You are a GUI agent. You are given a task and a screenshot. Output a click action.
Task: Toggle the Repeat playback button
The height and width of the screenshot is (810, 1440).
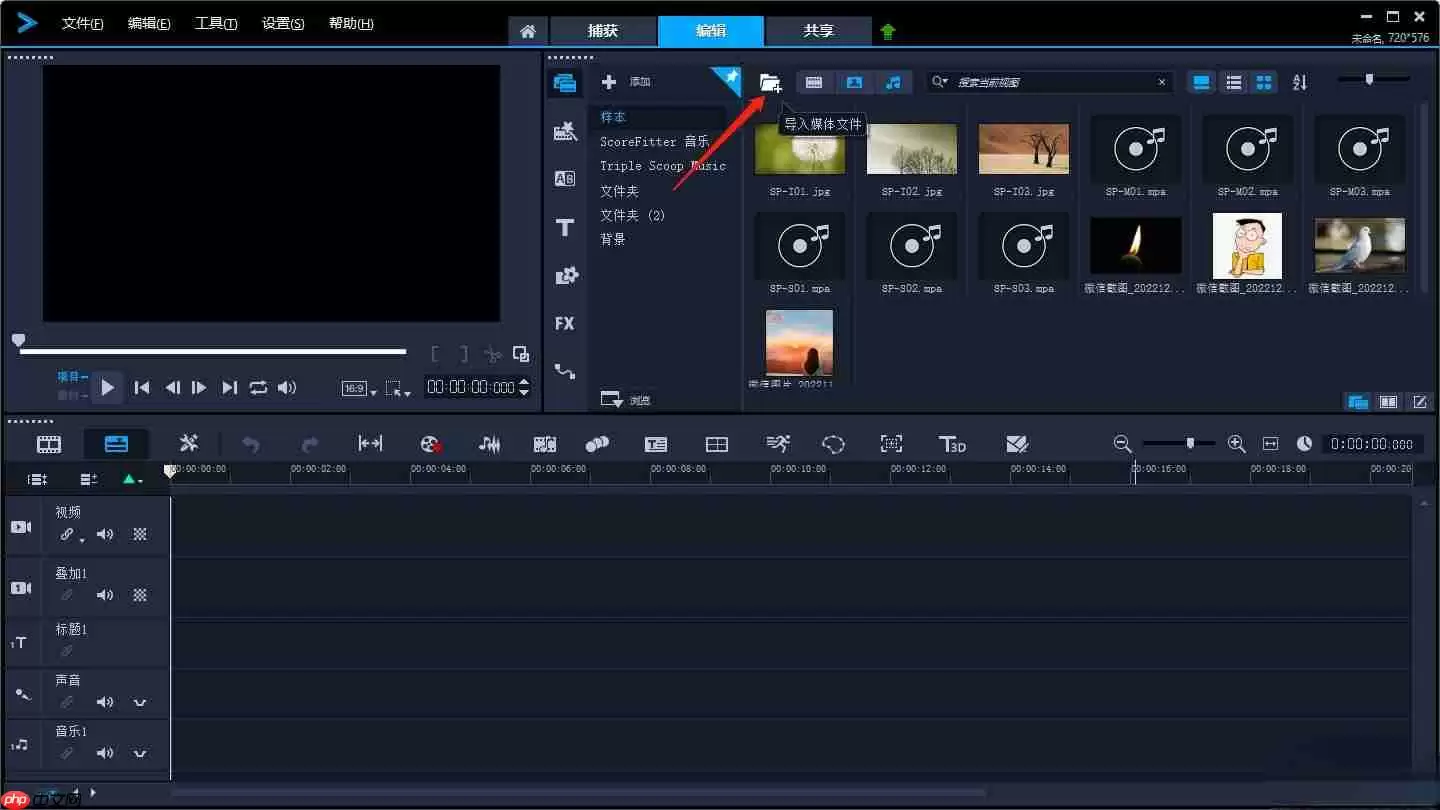coord(259,388)
